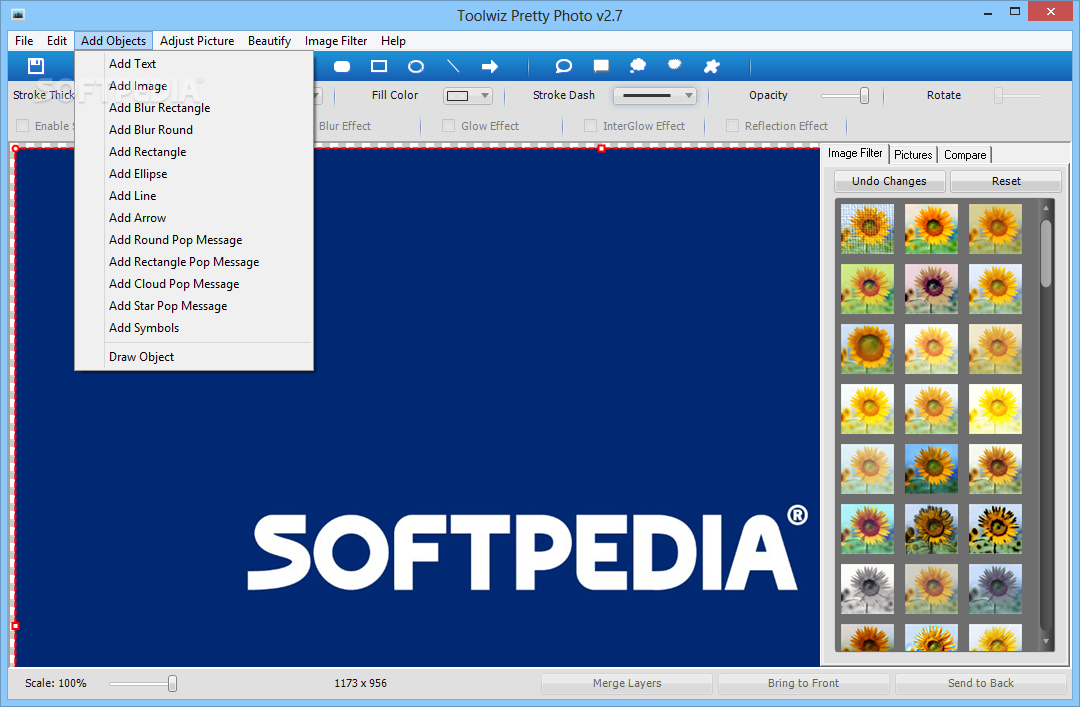The width and height of the screenshot is (1080, 707).
Task: Open the File menu
Action: point(24,41)
